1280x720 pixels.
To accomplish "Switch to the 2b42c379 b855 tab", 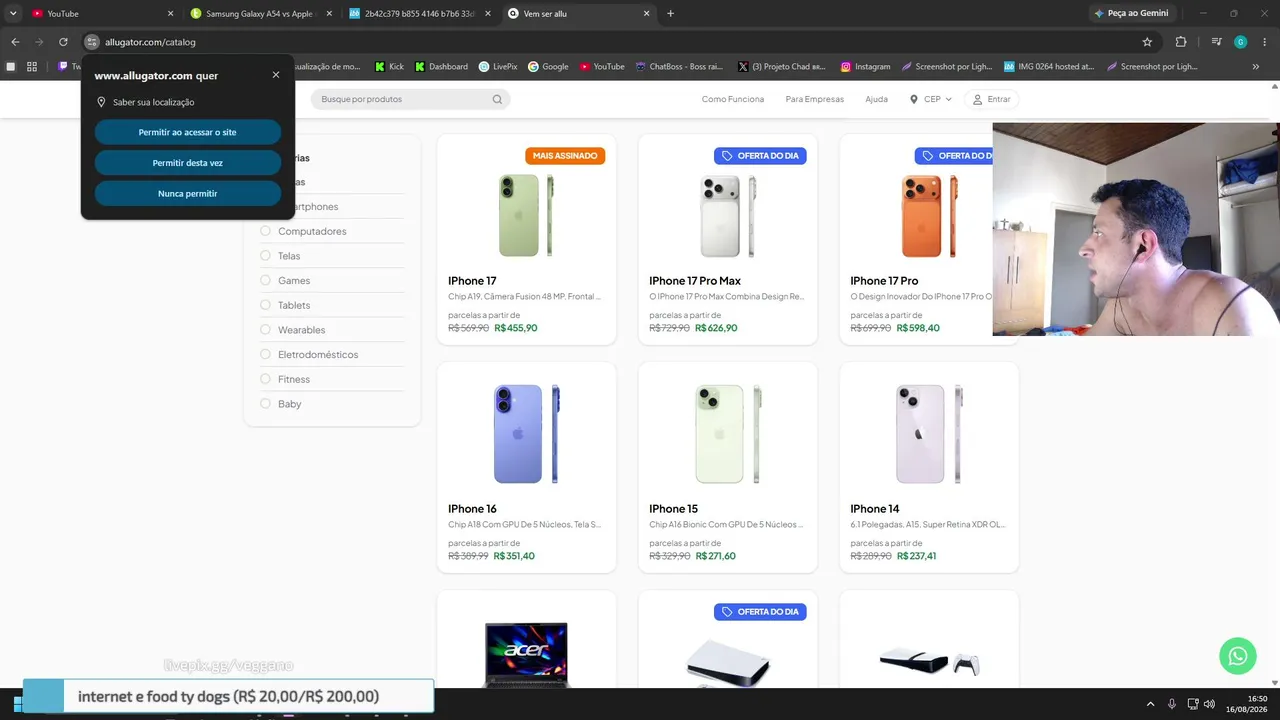I will pyautogui.click(x=419, y=14).
